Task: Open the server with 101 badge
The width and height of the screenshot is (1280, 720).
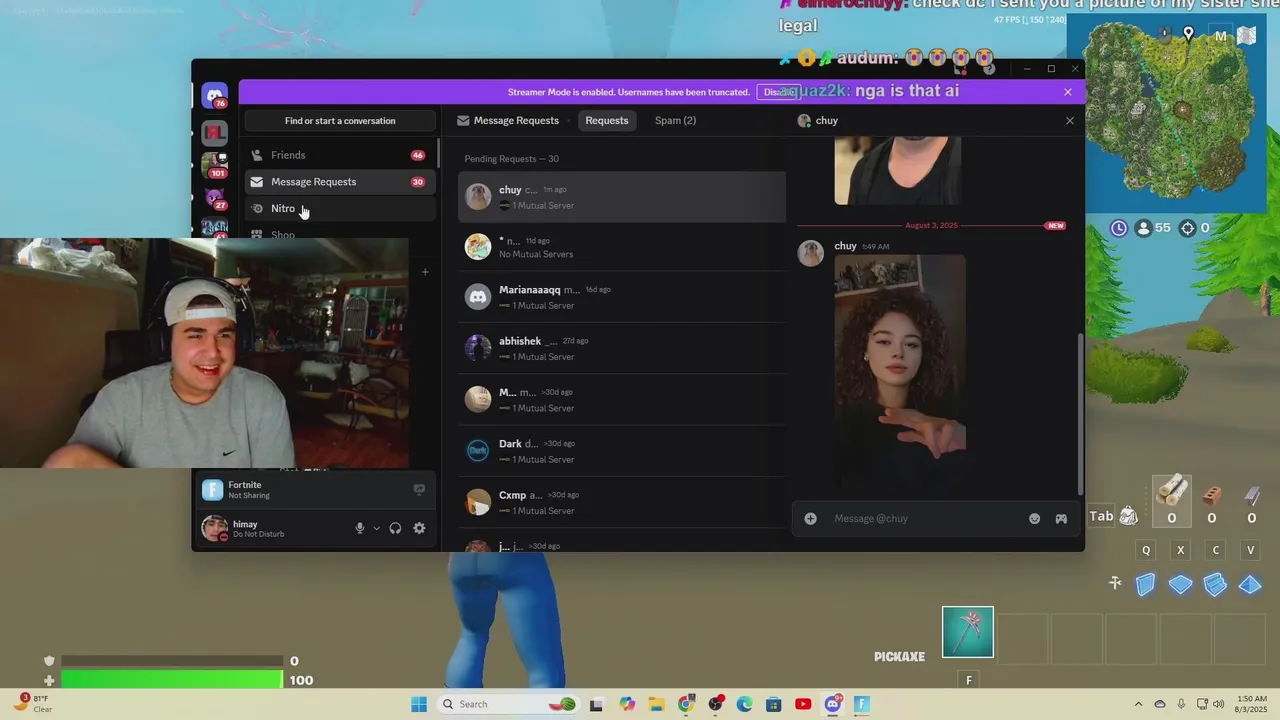Action: (214, 164)
